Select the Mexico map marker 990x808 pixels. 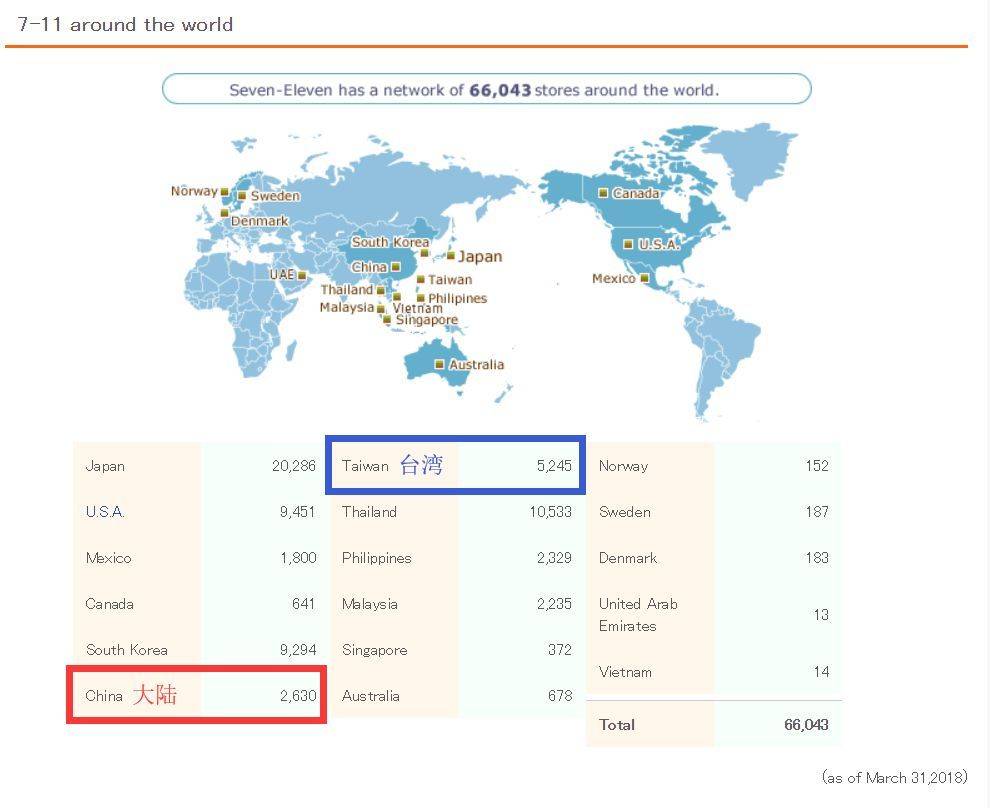click(x=645, y=278)
